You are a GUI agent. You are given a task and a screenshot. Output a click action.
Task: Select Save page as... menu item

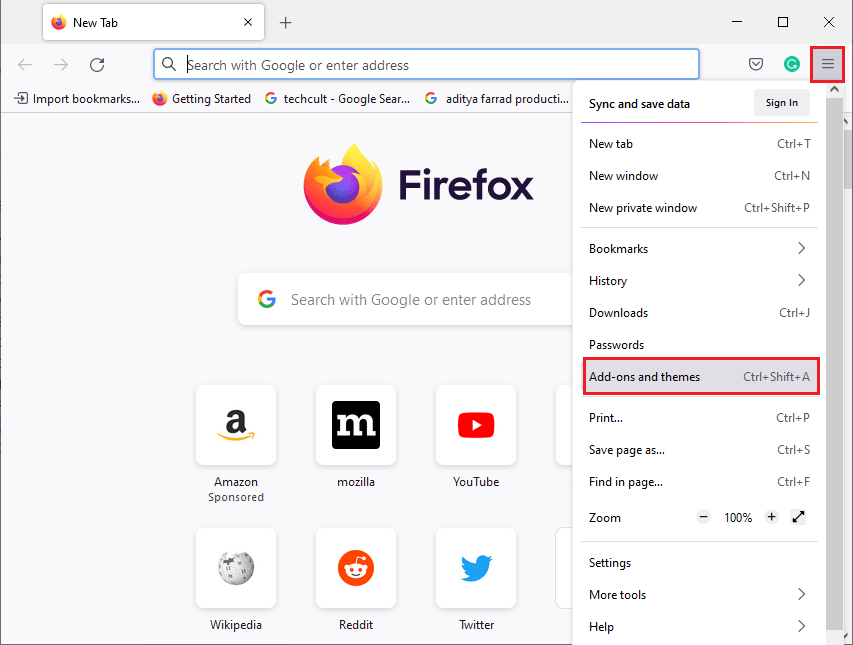[x=700, y=450]
